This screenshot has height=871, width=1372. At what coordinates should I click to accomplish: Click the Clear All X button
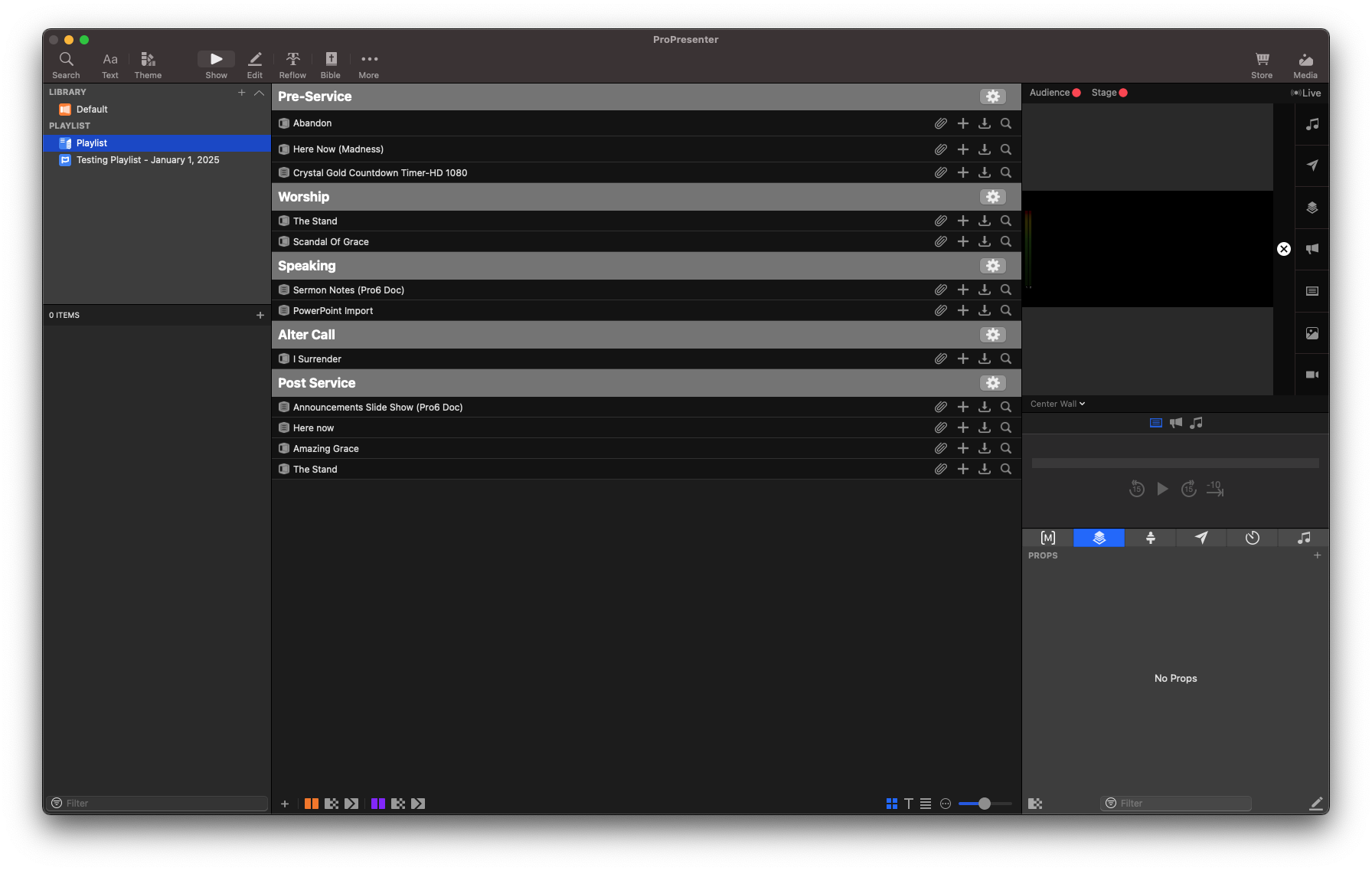pyautogui.click(x=1284, y=249)
